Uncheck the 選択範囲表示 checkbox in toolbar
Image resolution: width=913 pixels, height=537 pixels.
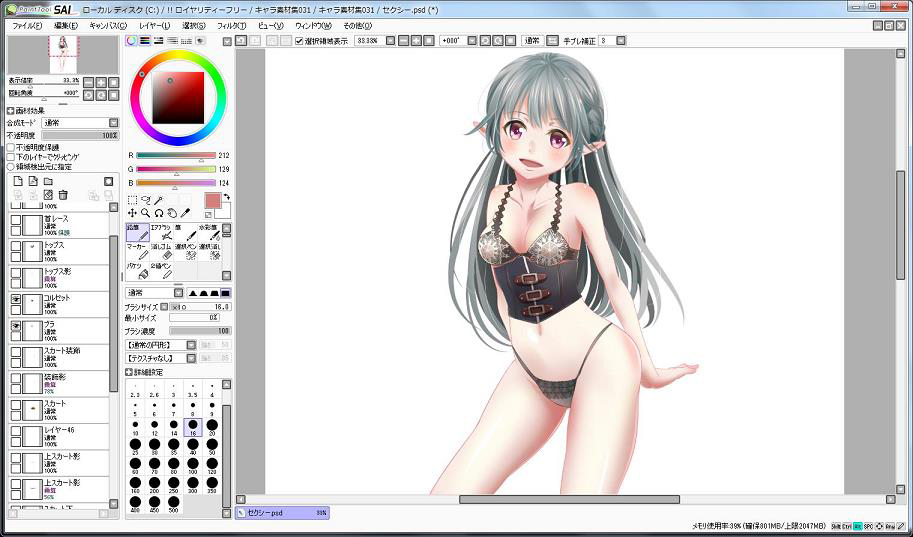pos(299,41)
